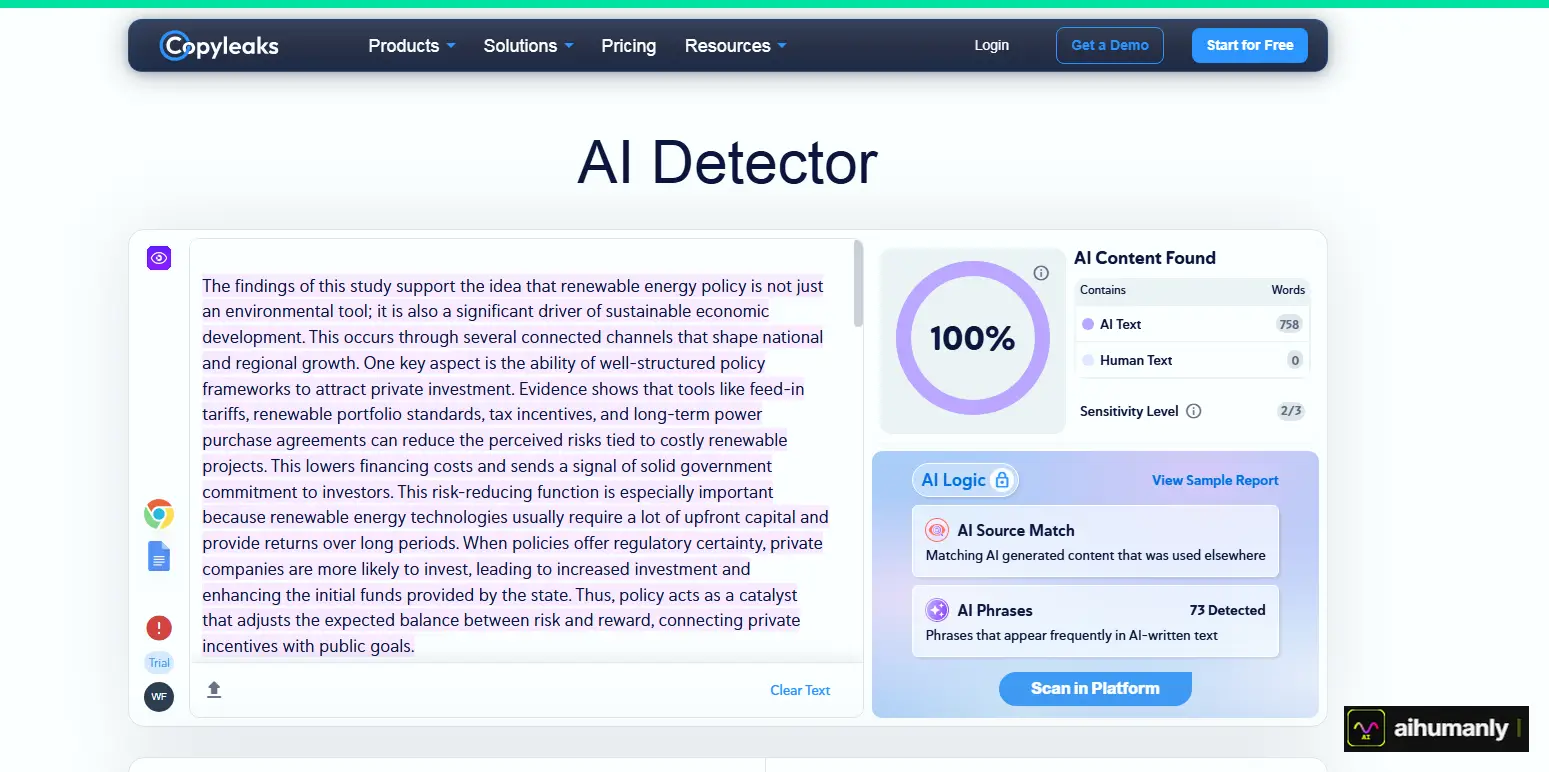Click the Human Text legend dot
Screen dimensions: 1549x772
[1088, 360]
